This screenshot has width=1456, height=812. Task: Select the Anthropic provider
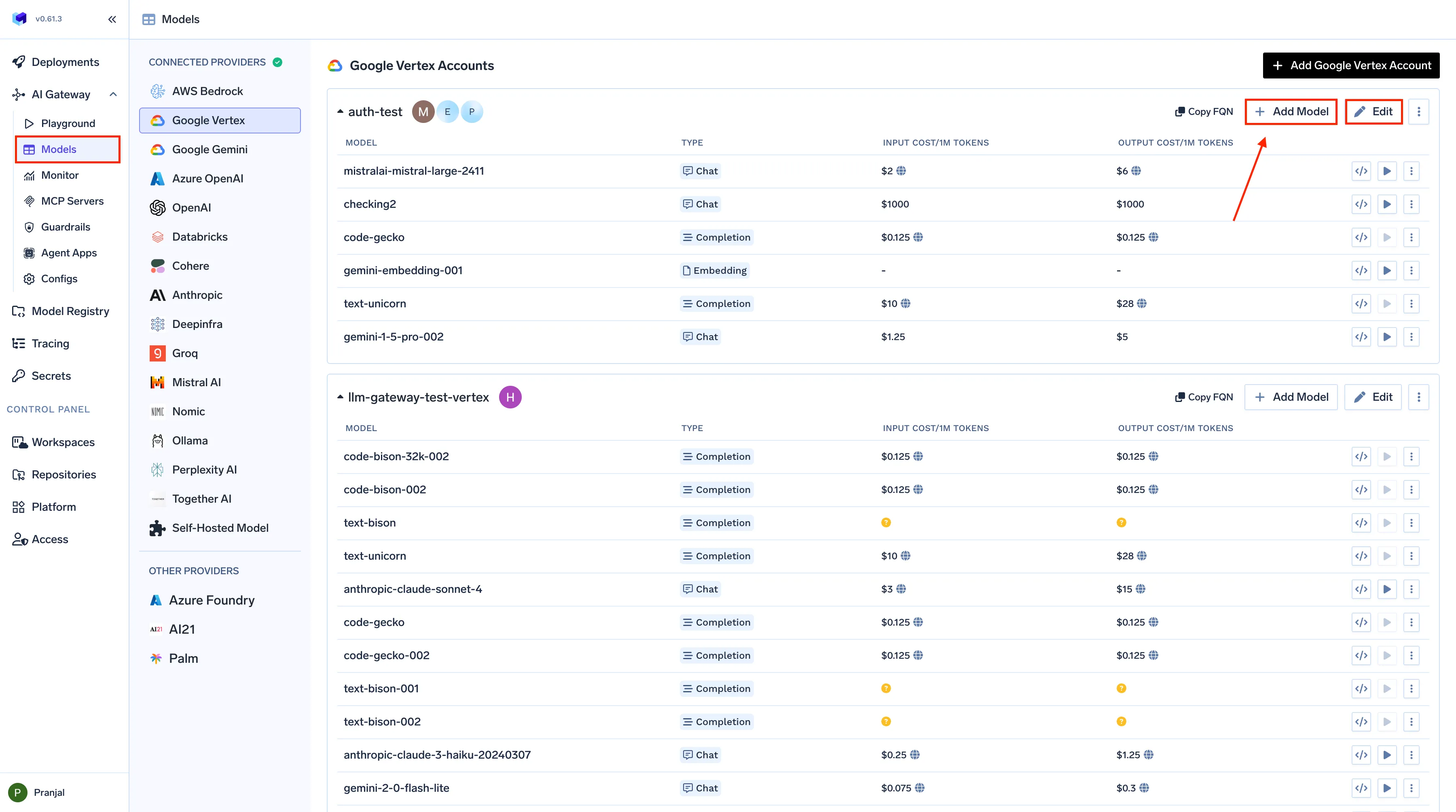[198, 294]
